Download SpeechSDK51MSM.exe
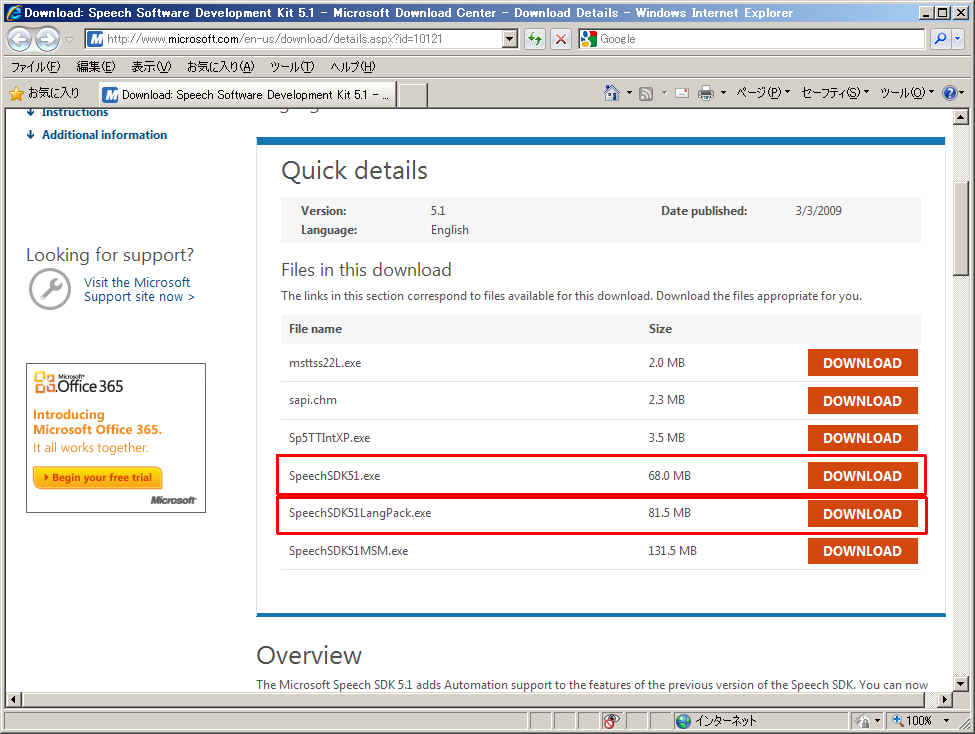Viewport: 975px width, 734px height. 862,551
